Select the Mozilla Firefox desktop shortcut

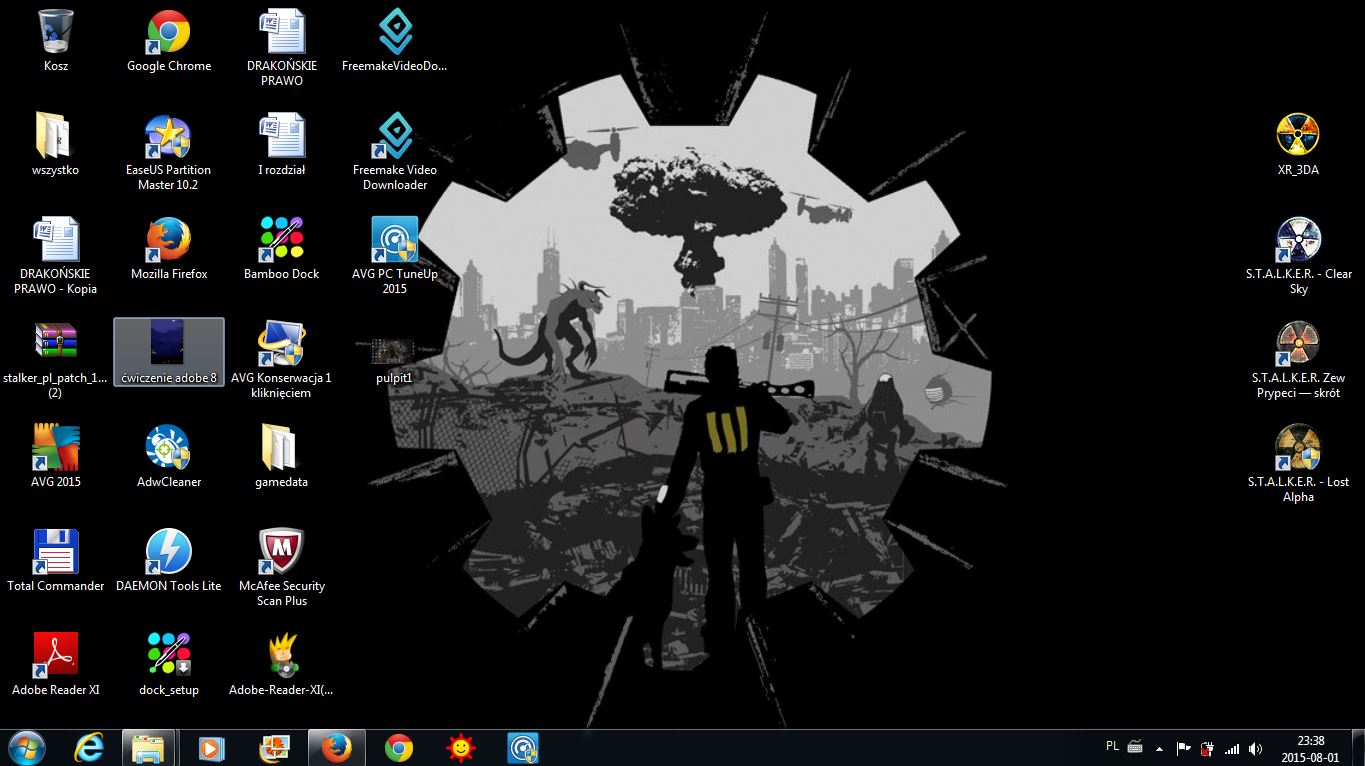coord(169,250)
